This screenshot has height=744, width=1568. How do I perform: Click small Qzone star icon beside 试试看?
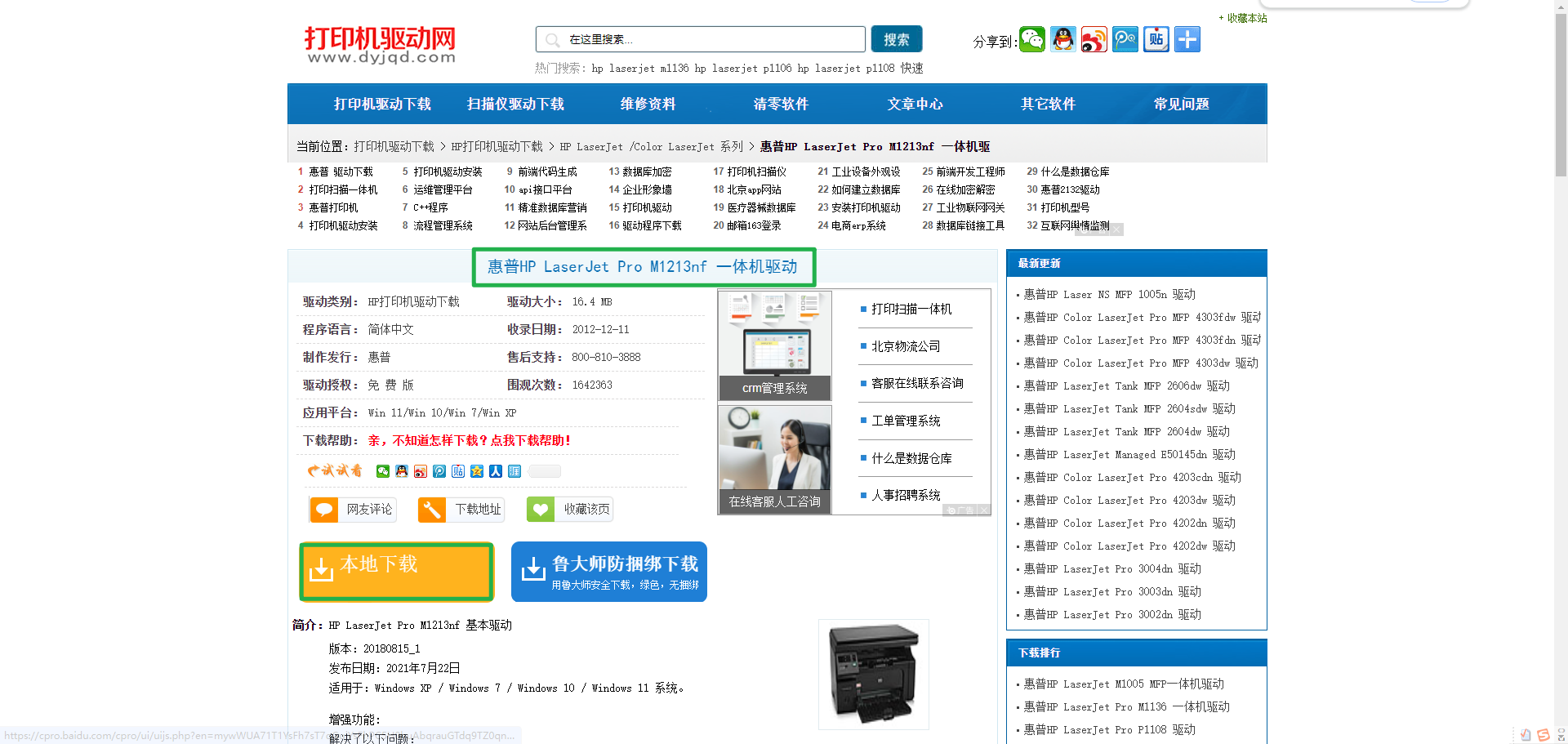tap(477, 471)
